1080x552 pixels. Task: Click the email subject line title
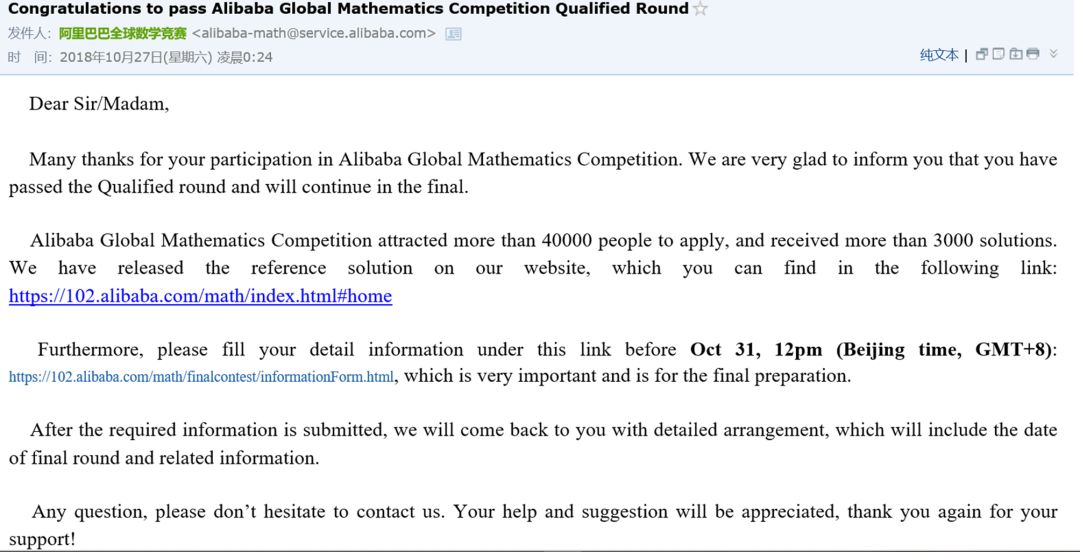pyautogui.click(x=348, y=9)
